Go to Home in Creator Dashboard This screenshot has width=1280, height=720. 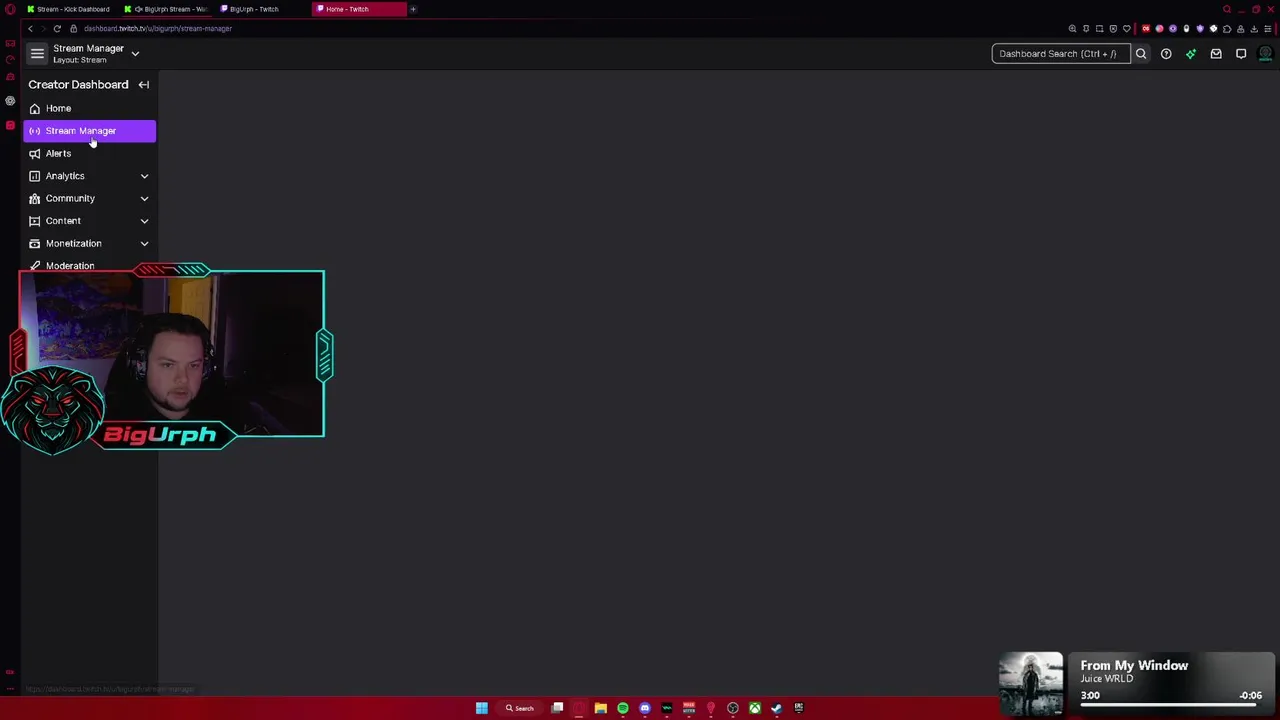click(89, 108)
